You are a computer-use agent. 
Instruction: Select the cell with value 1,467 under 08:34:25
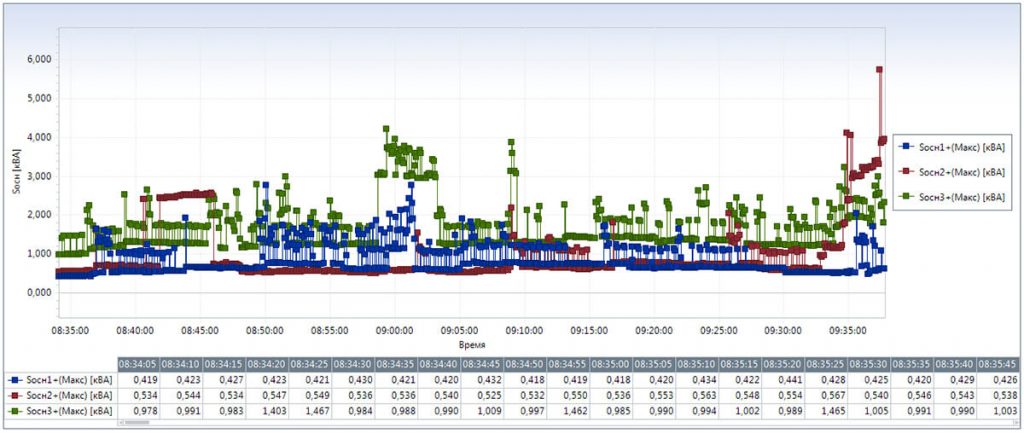(310, 411)
